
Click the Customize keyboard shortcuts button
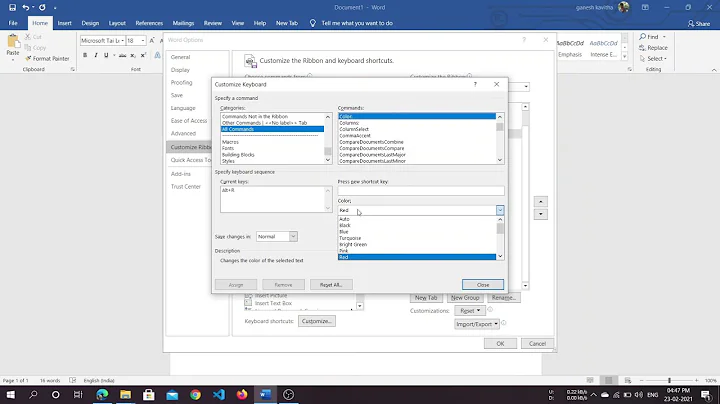316,321
